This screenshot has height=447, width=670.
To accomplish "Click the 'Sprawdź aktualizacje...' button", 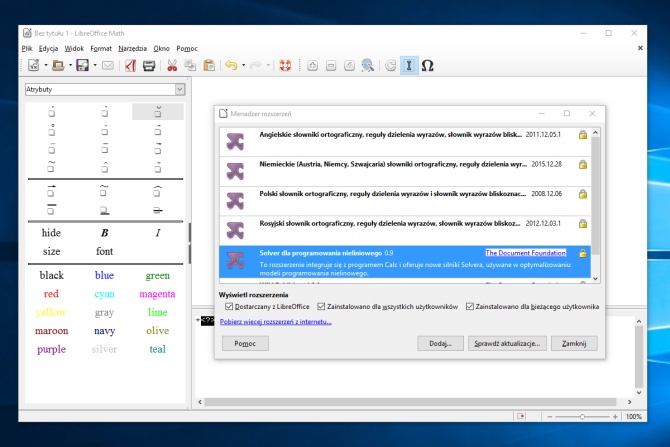I will 507,343.
